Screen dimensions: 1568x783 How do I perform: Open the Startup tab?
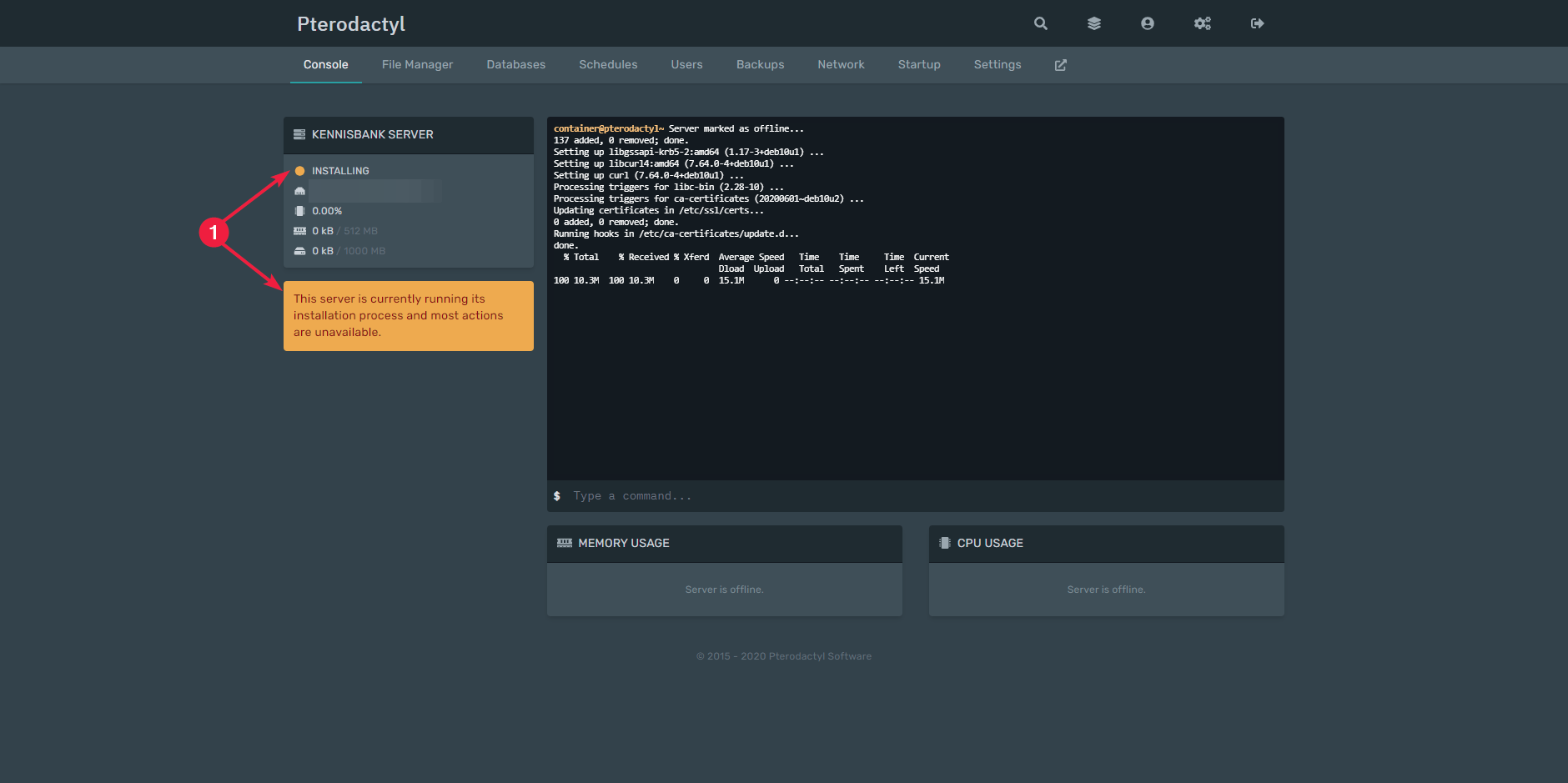click(x=919, y=65)
